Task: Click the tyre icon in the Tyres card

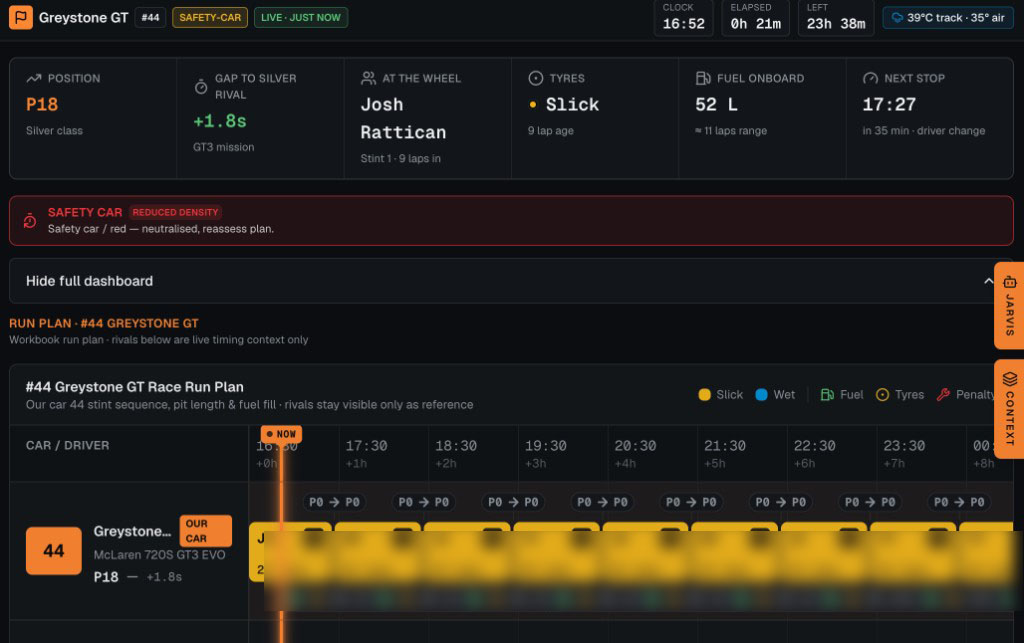Action: tap(536, 78)
